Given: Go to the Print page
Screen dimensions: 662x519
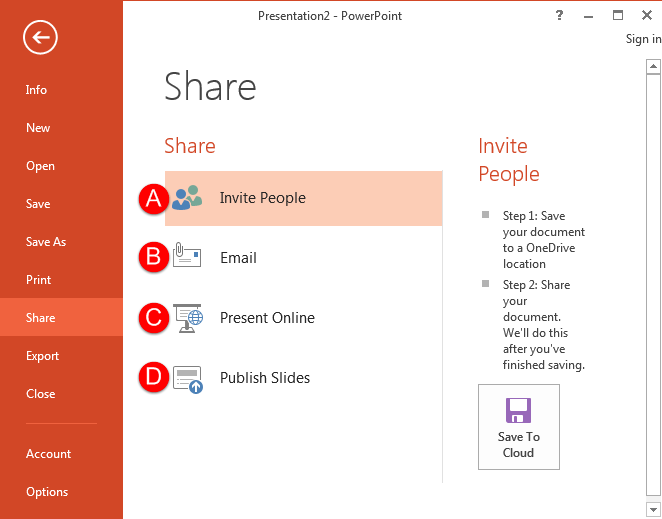Looking at the screenshot, I should click(x=61, y=280).
